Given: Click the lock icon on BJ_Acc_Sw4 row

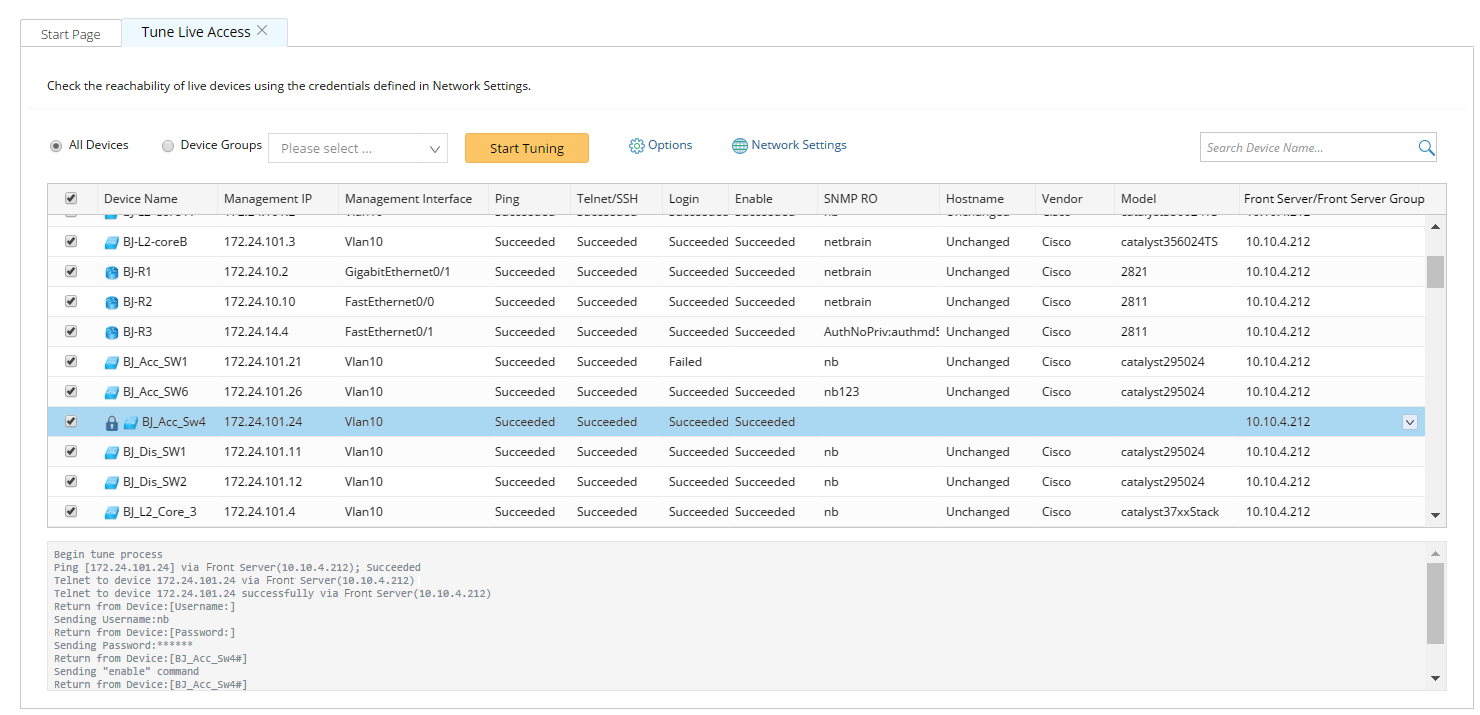Looking at the screenshot, I should tap(112, 423).
